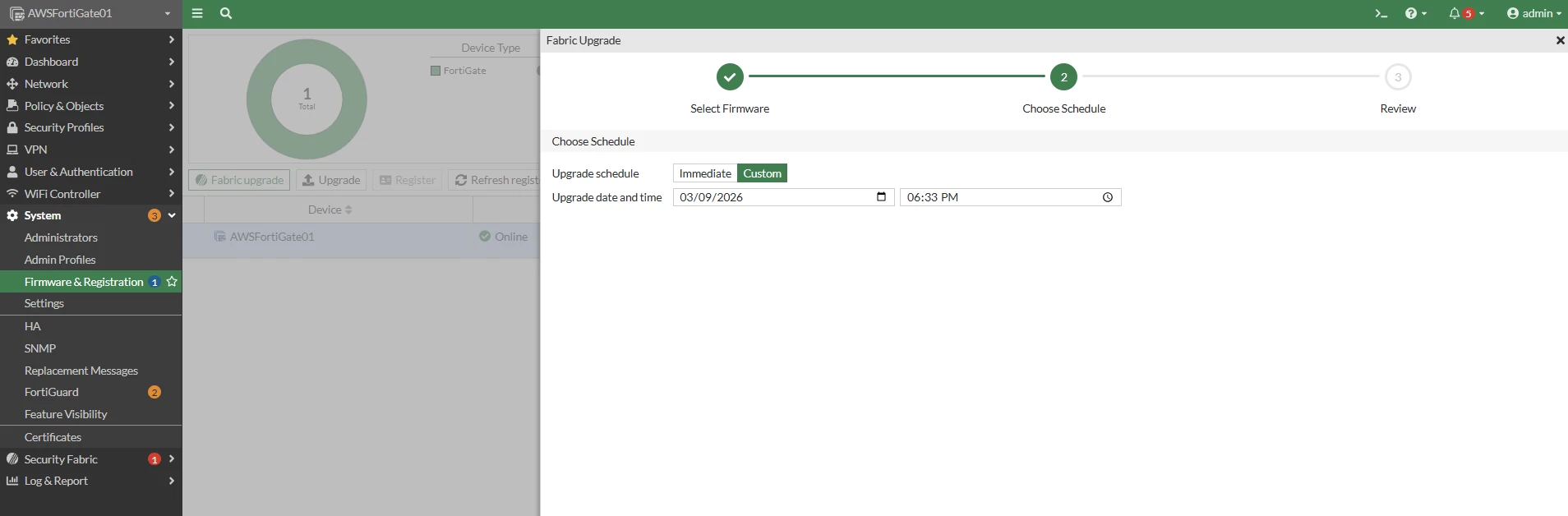Click the Favorites star icon
This screenshot has height=516, width=1568.
click(x=12, y=39)
